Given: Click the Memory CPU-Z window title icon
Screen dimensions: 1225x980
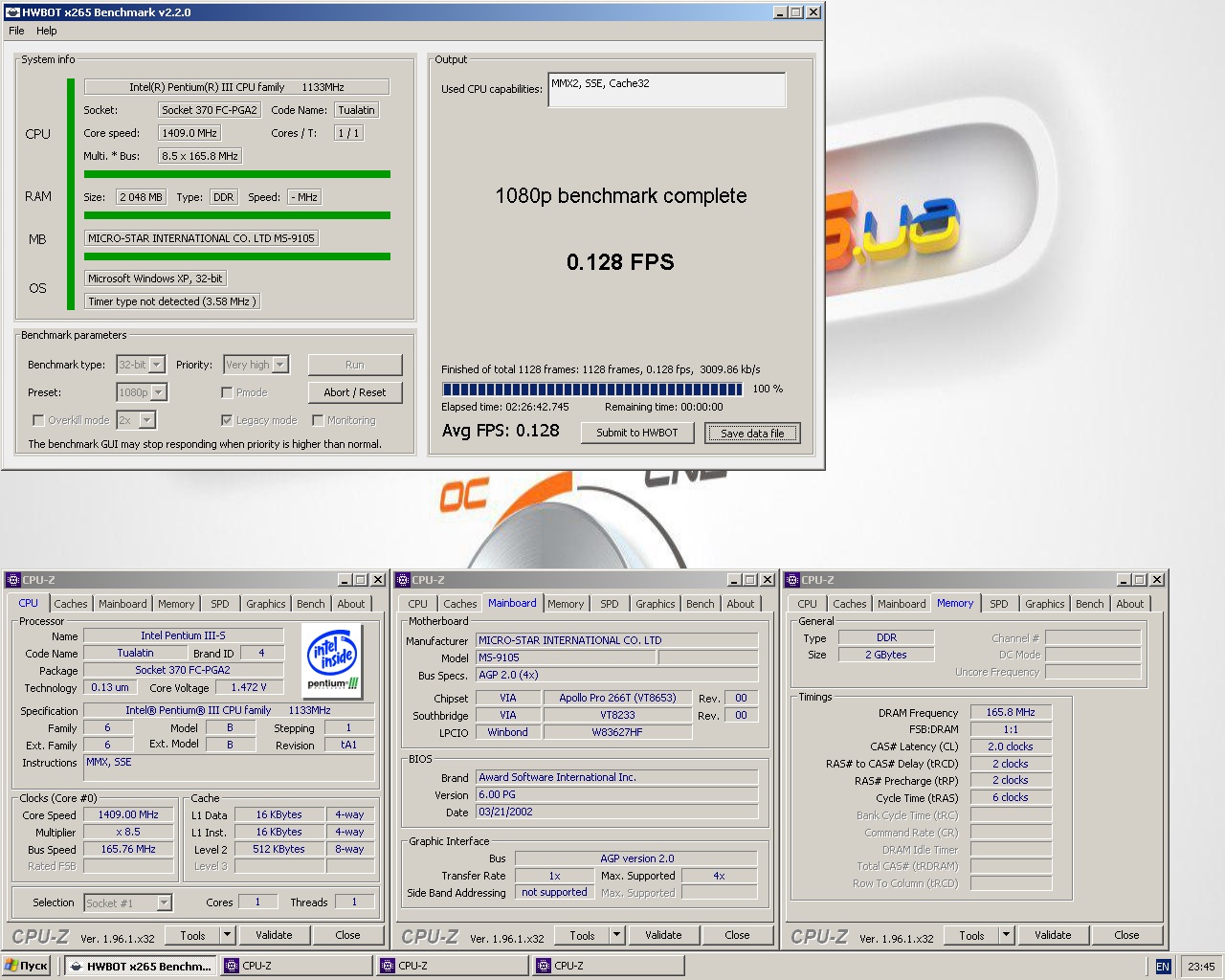Looking at the screenshot, I should [791, 580].
